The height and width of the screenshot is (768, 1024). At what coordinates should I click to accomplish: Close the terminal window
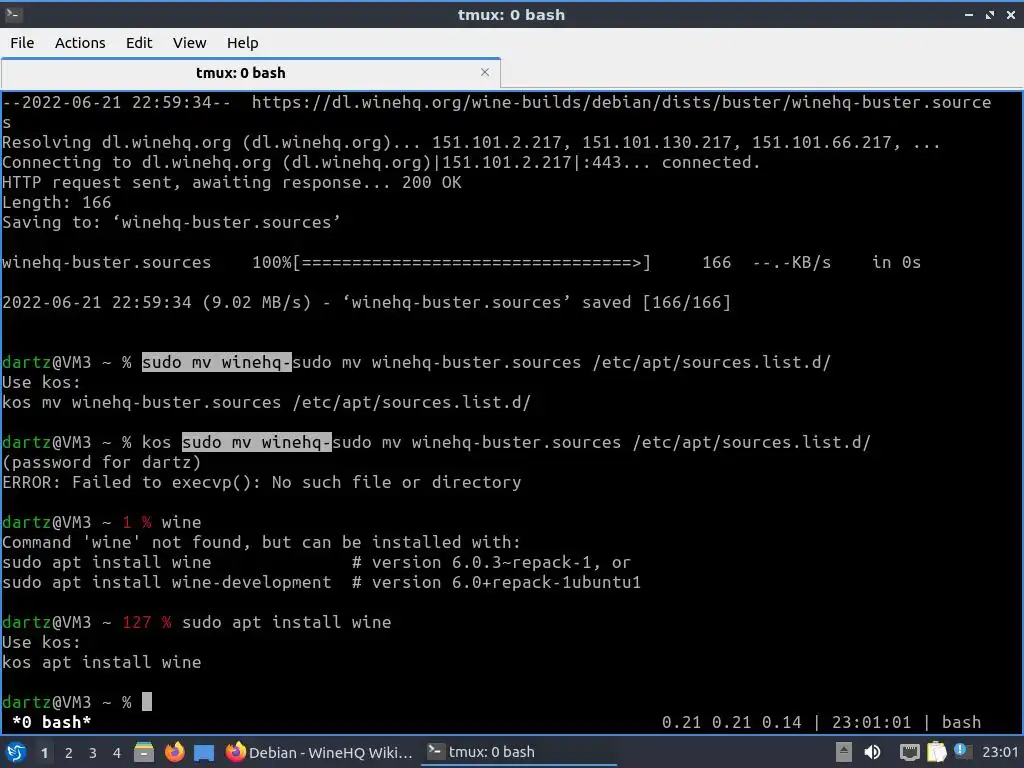pyautogui.click(x=1010, y=14)
